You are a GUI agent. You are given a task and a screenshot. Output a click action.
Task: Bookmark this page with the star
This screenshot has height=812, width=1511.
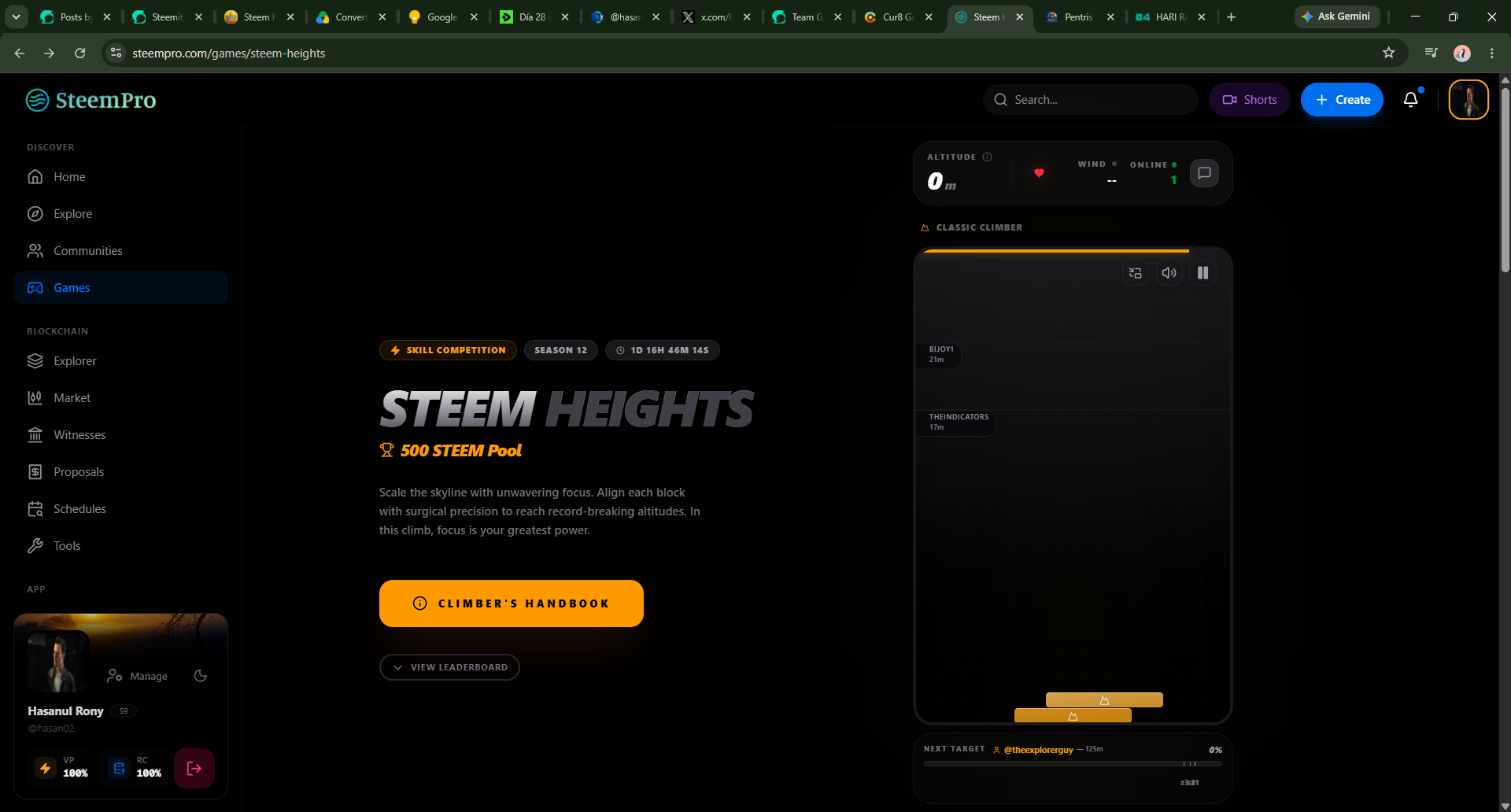1388,53
